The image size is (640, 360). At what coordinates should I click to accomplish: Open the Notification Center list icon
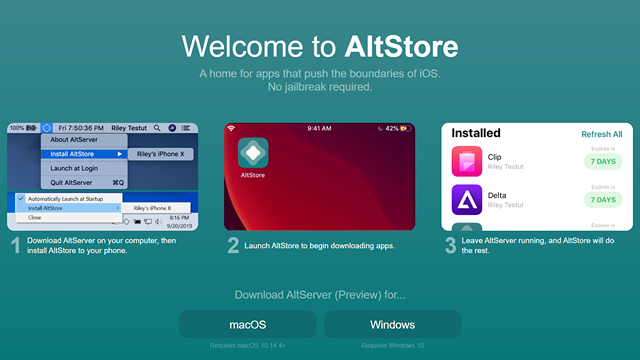(x=186, y=128)
